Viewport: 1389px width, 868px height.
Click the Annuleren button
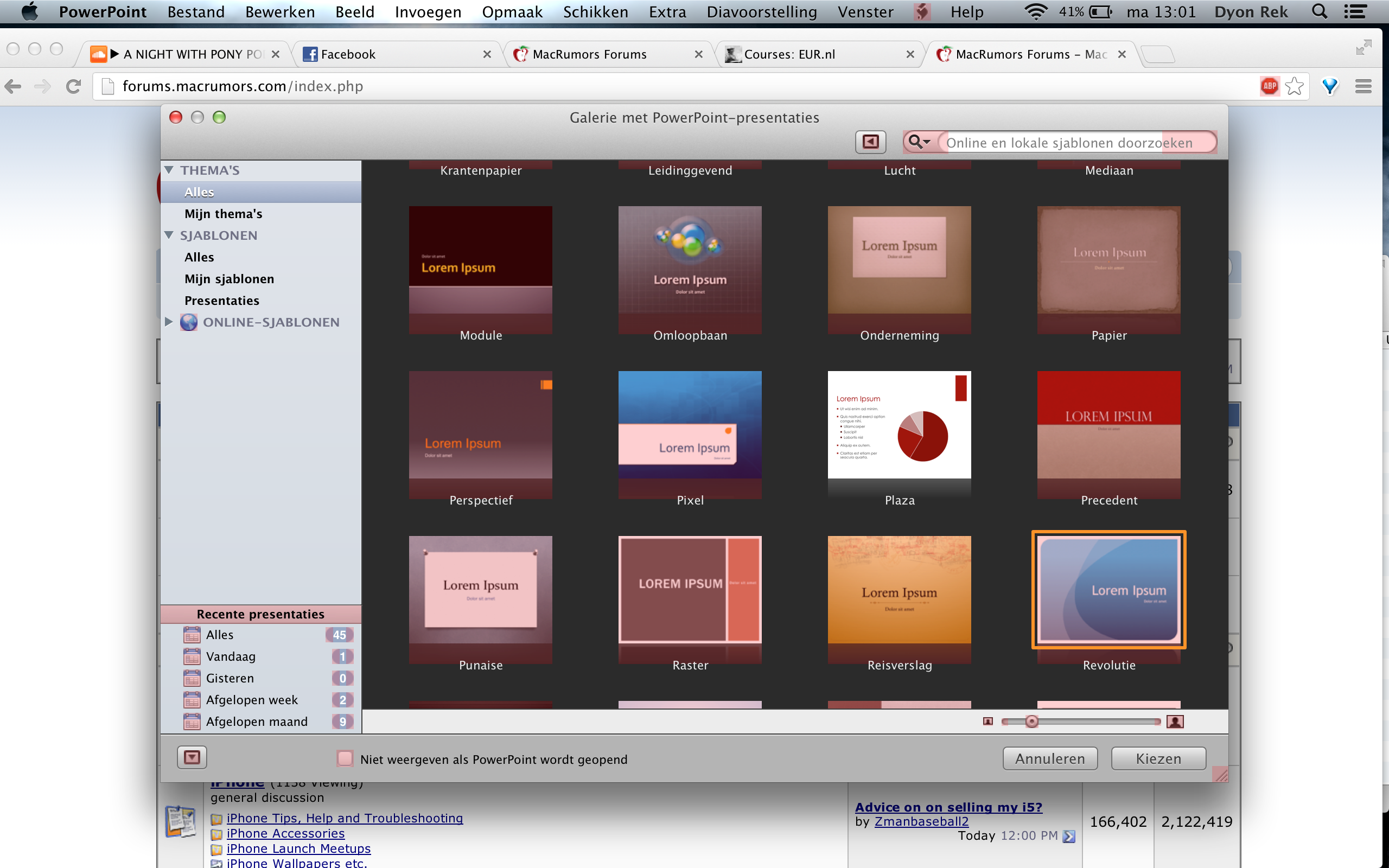point(1050,758)
